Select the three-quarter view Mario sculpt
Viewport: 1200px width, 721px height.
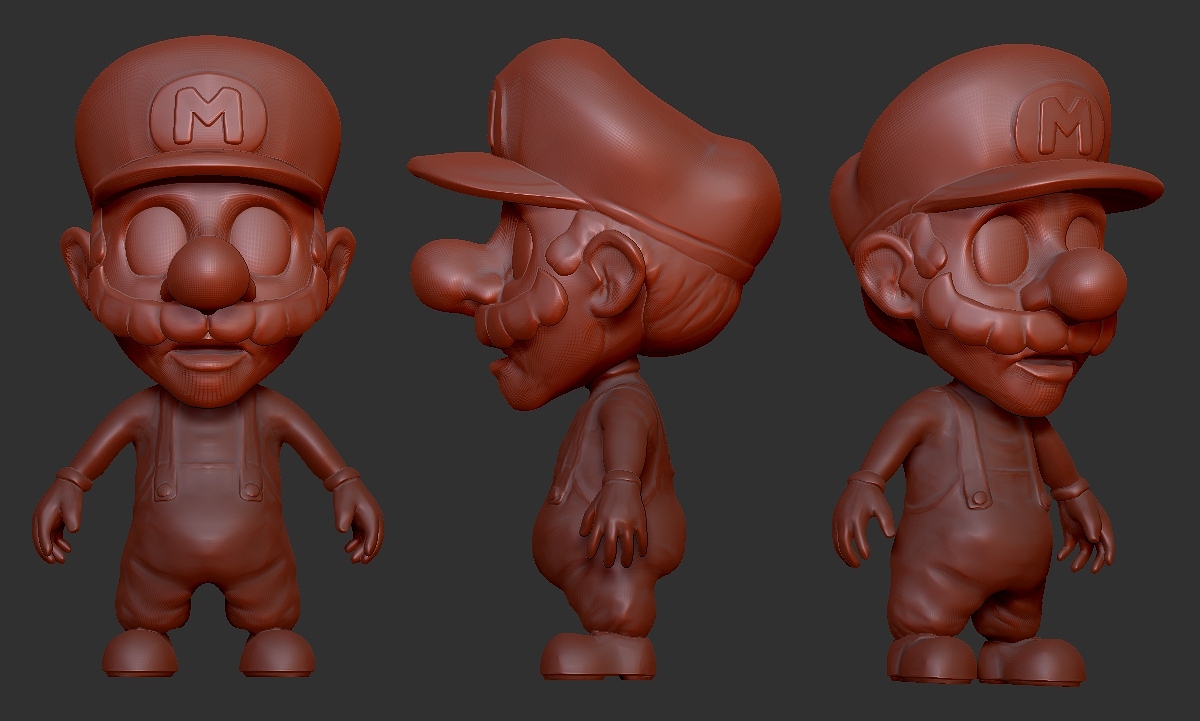(997, 364)
